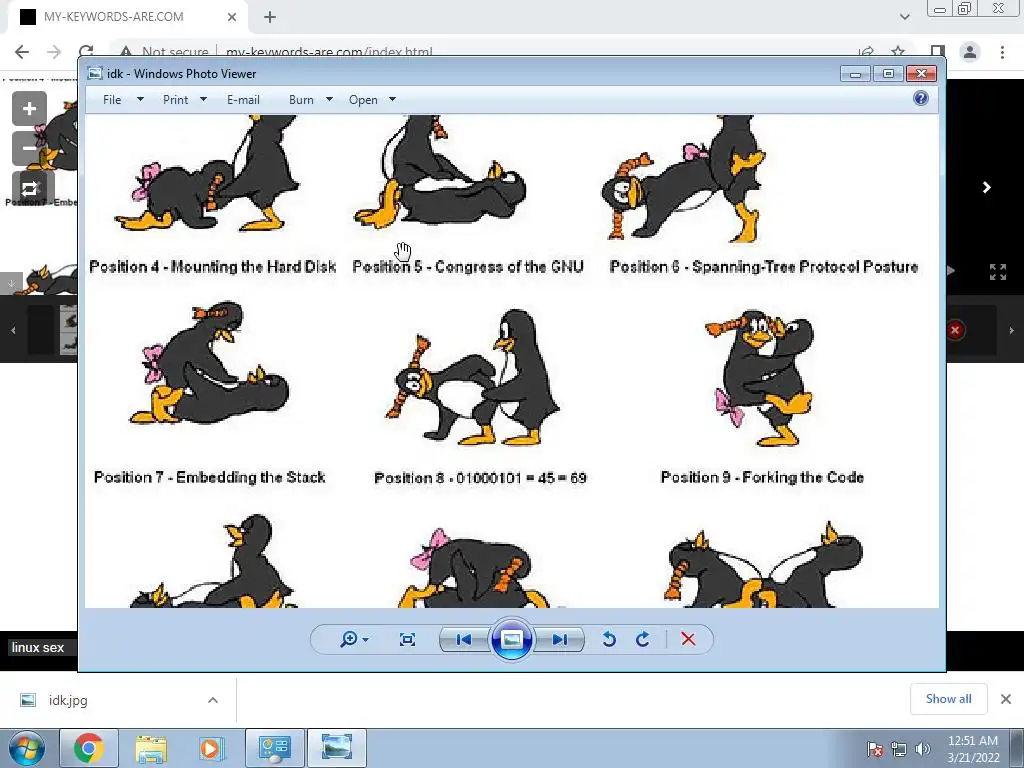Screen dimensions: 1024x768
Task: Go to the next photo
Action: coord(560,639)
